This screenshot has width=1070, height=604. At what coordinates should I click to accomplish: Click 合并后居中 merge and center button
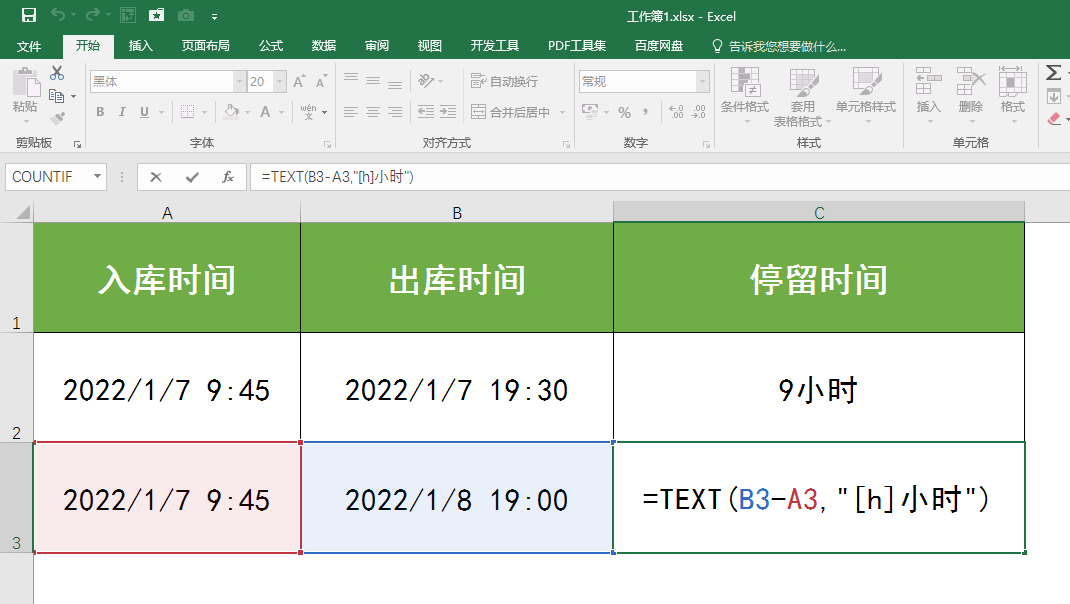tap(510, 112)
